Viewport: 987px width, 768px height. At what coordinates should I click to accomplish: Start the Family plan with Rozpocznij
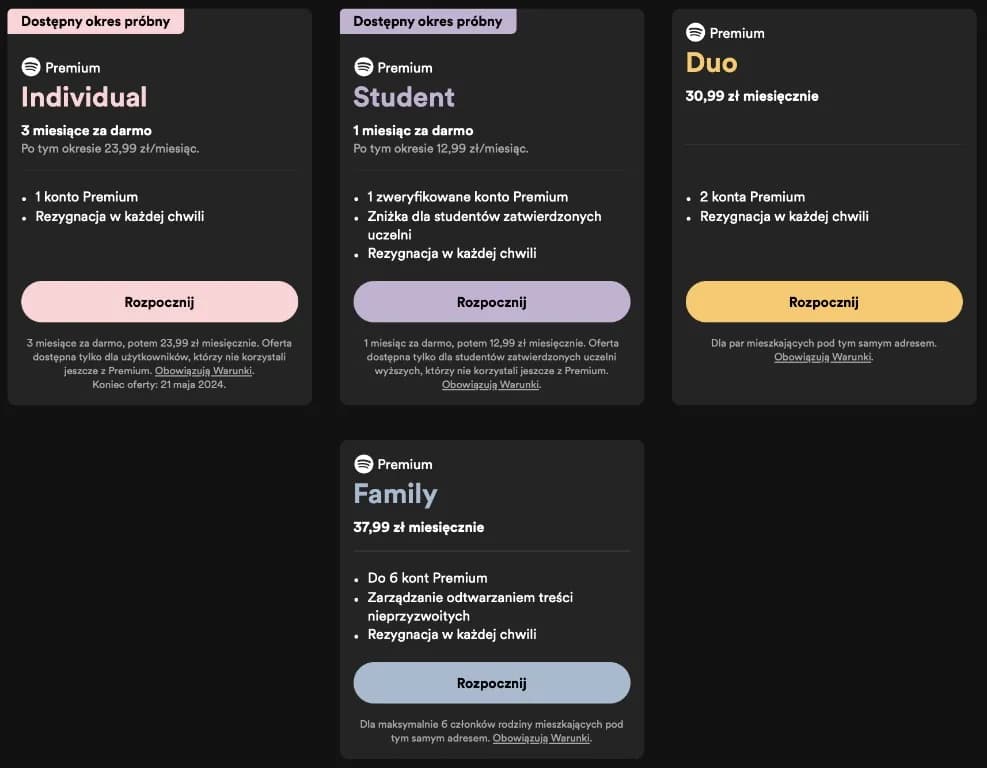click(x=491, y=682)
